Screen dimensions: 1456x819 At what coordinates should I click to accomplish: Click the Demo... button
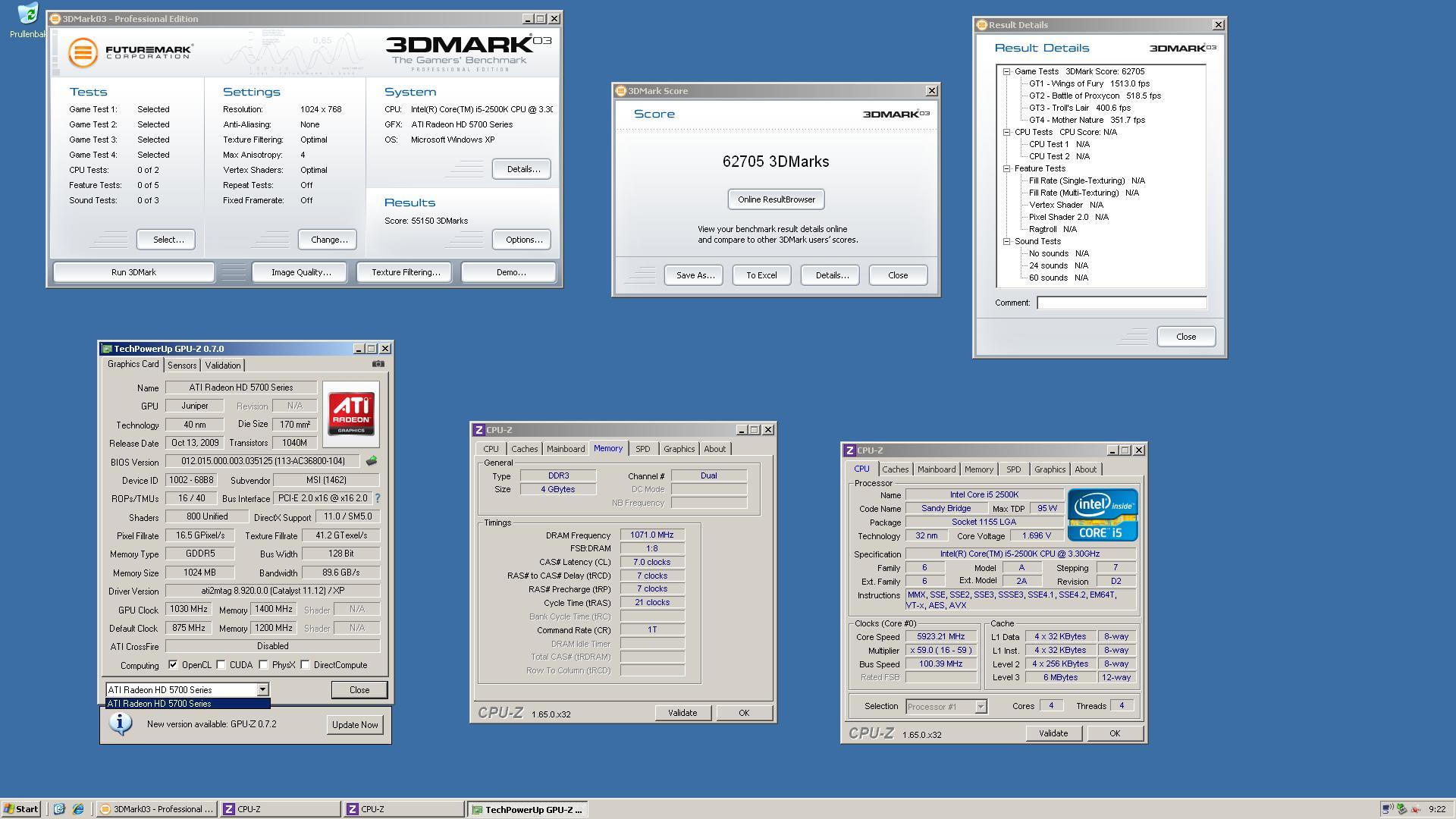point(510,272)
